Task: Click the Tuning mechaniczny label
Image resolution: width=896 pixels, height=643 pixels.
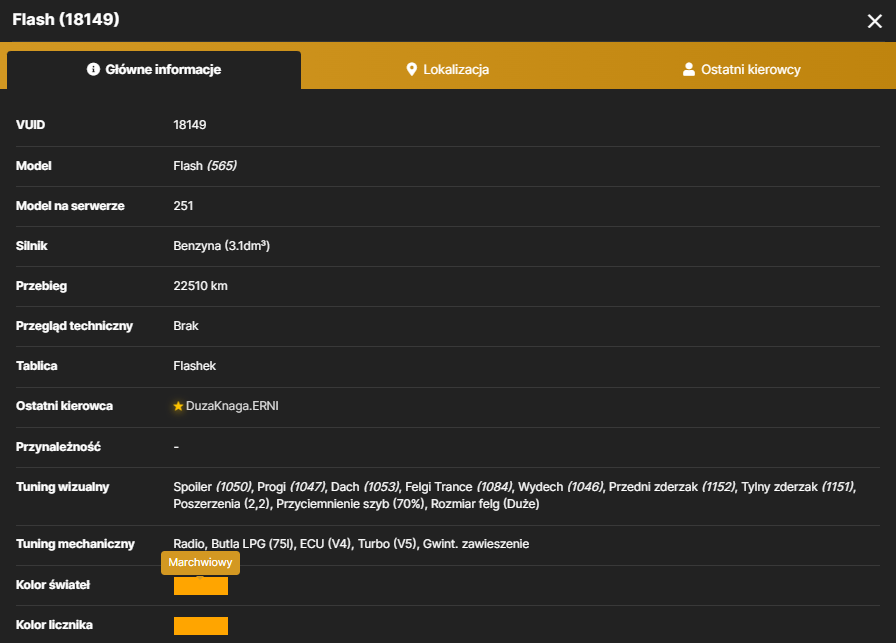Action: 75,544
